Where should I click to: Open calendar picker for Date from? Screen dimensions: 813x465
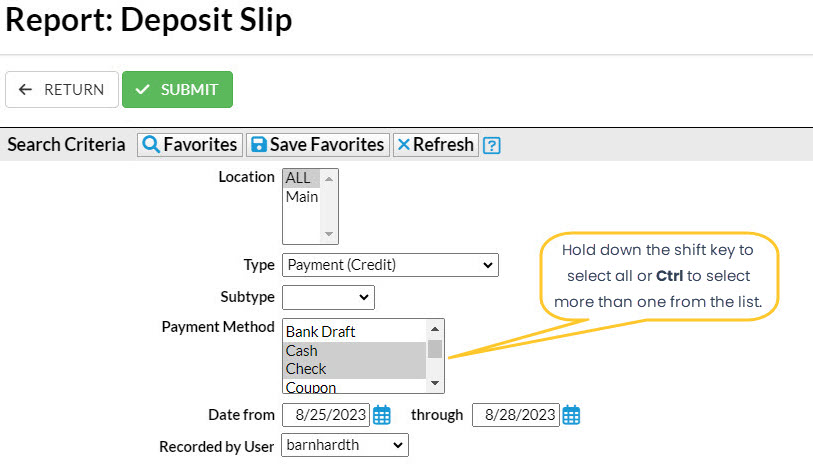381,414
